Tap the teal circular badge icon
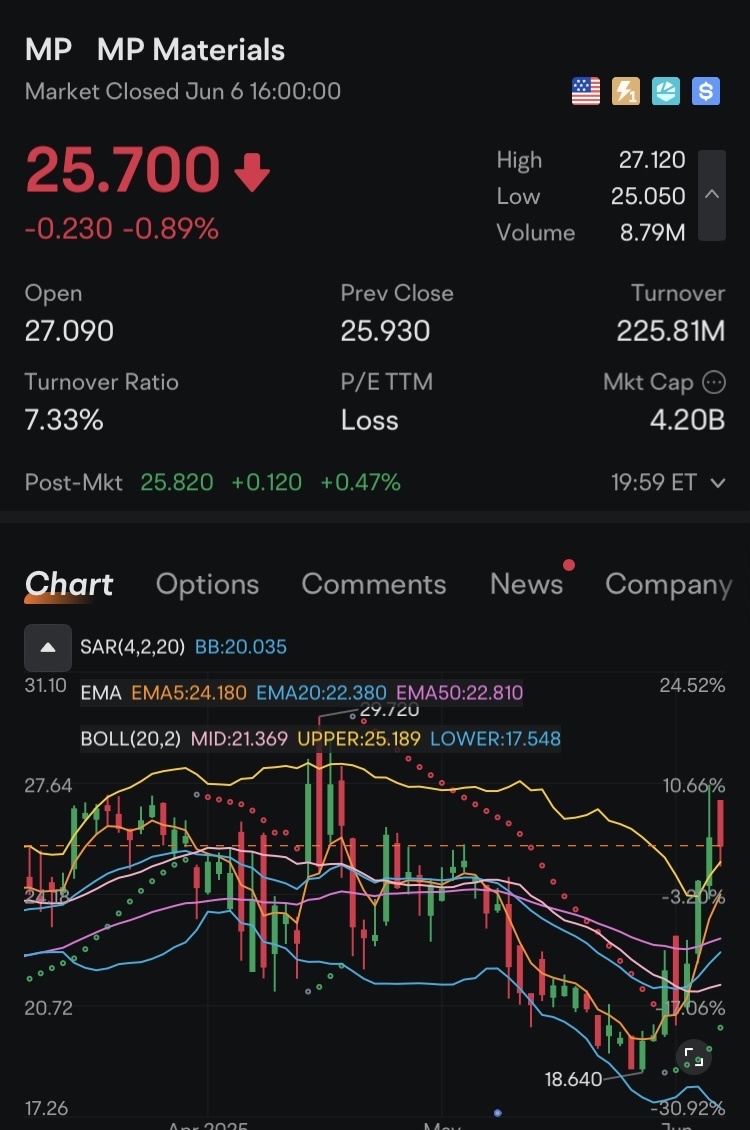 click(666, 92)
